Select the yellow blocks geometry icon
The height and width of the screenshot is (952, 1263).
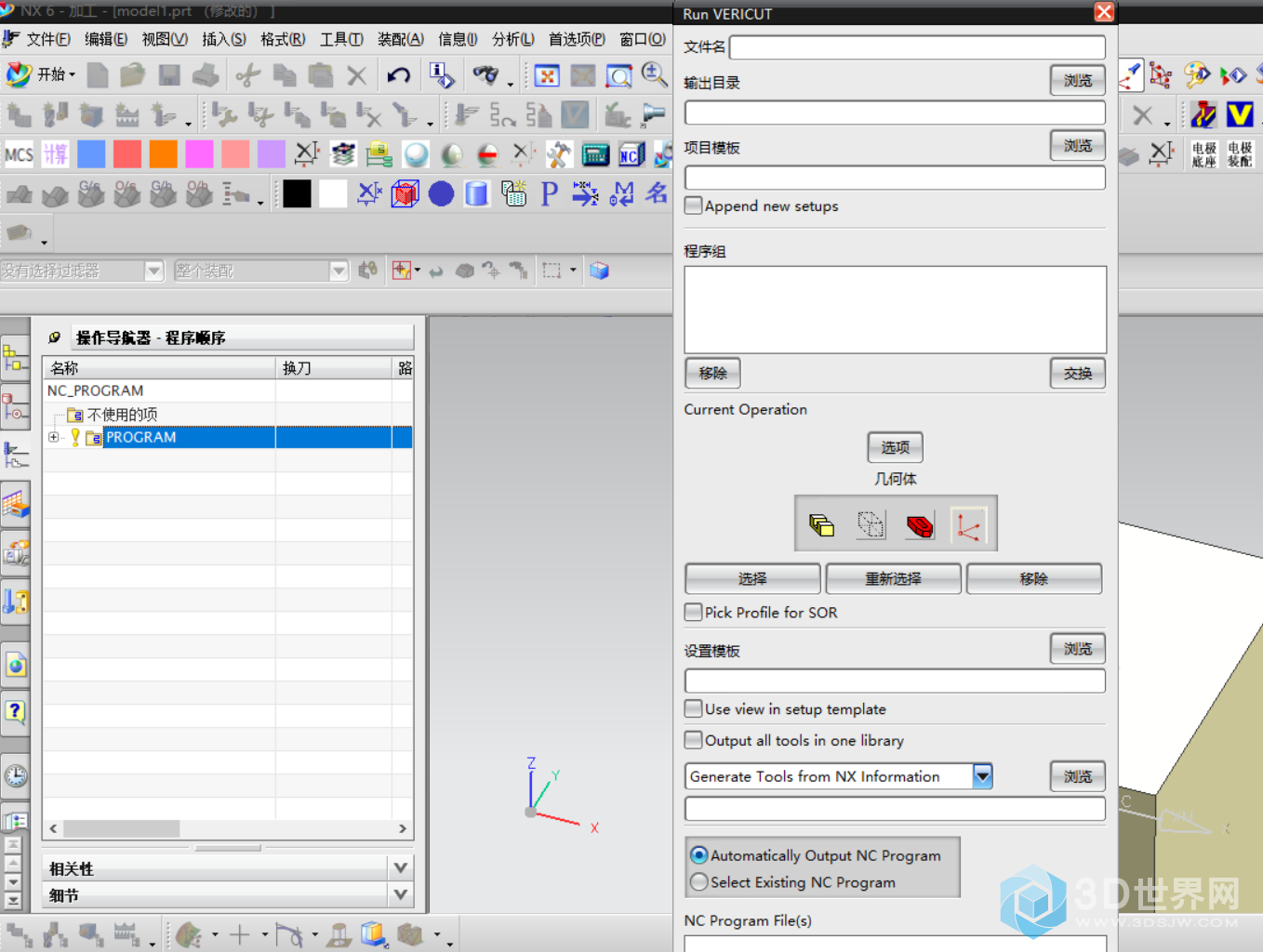(x=822, y=525)
